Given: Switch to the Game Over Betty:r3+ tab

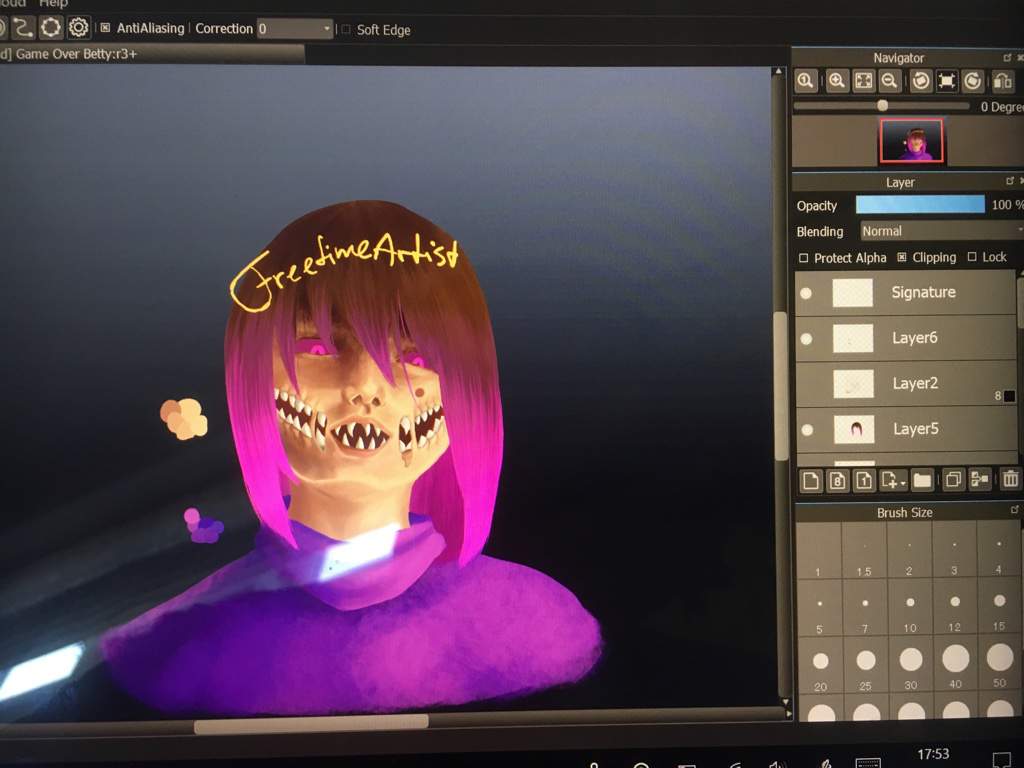Looking at the screenshot, I should pos(152,54).
